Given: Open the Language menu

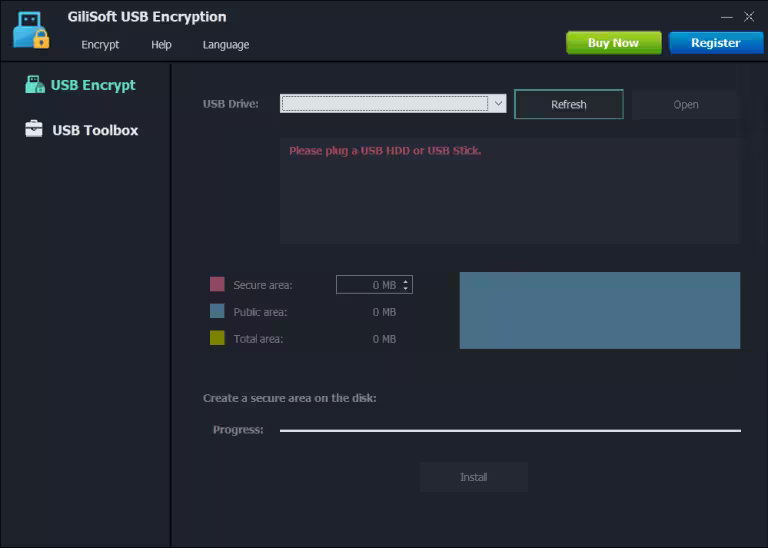Looking at the screenshot, I should (x=226, y=45).
